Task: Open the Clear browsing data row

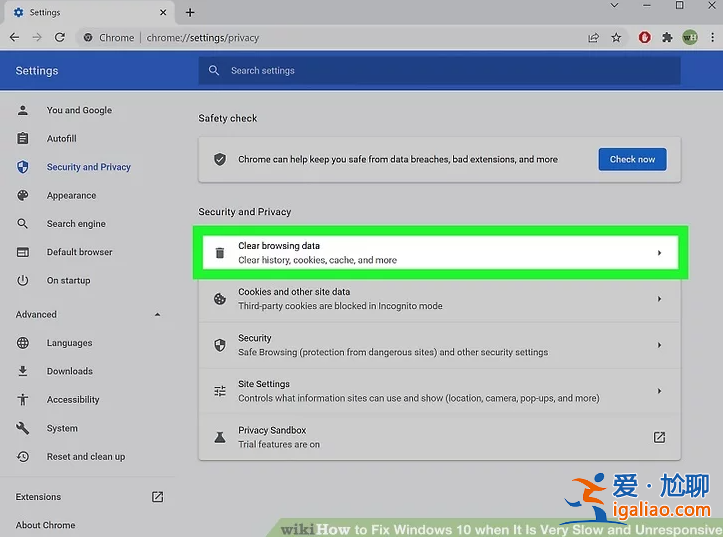Action: 440,253
